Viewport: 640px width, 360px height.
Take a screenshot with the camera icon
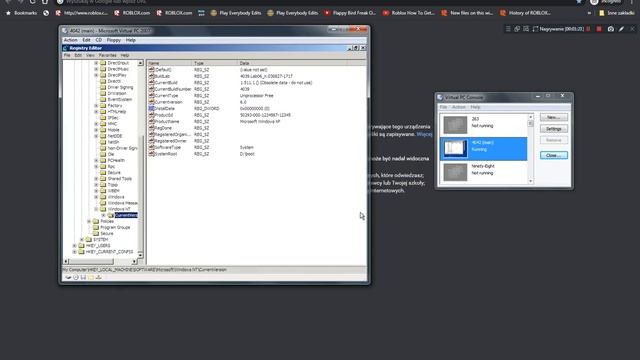click(x=611, y=29)
